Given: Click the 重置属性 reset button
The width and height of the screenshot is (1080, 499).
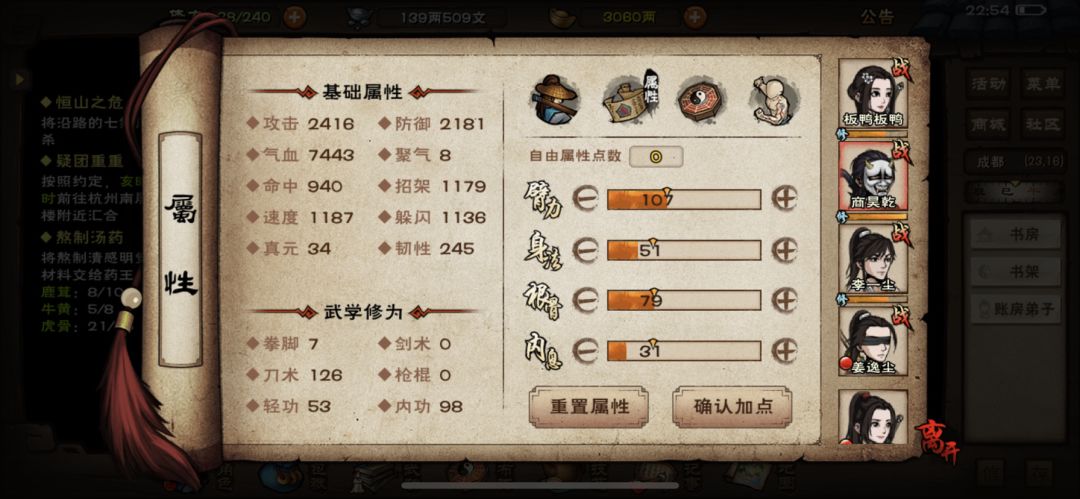Looking at the screenshot, I should [589, 407].
